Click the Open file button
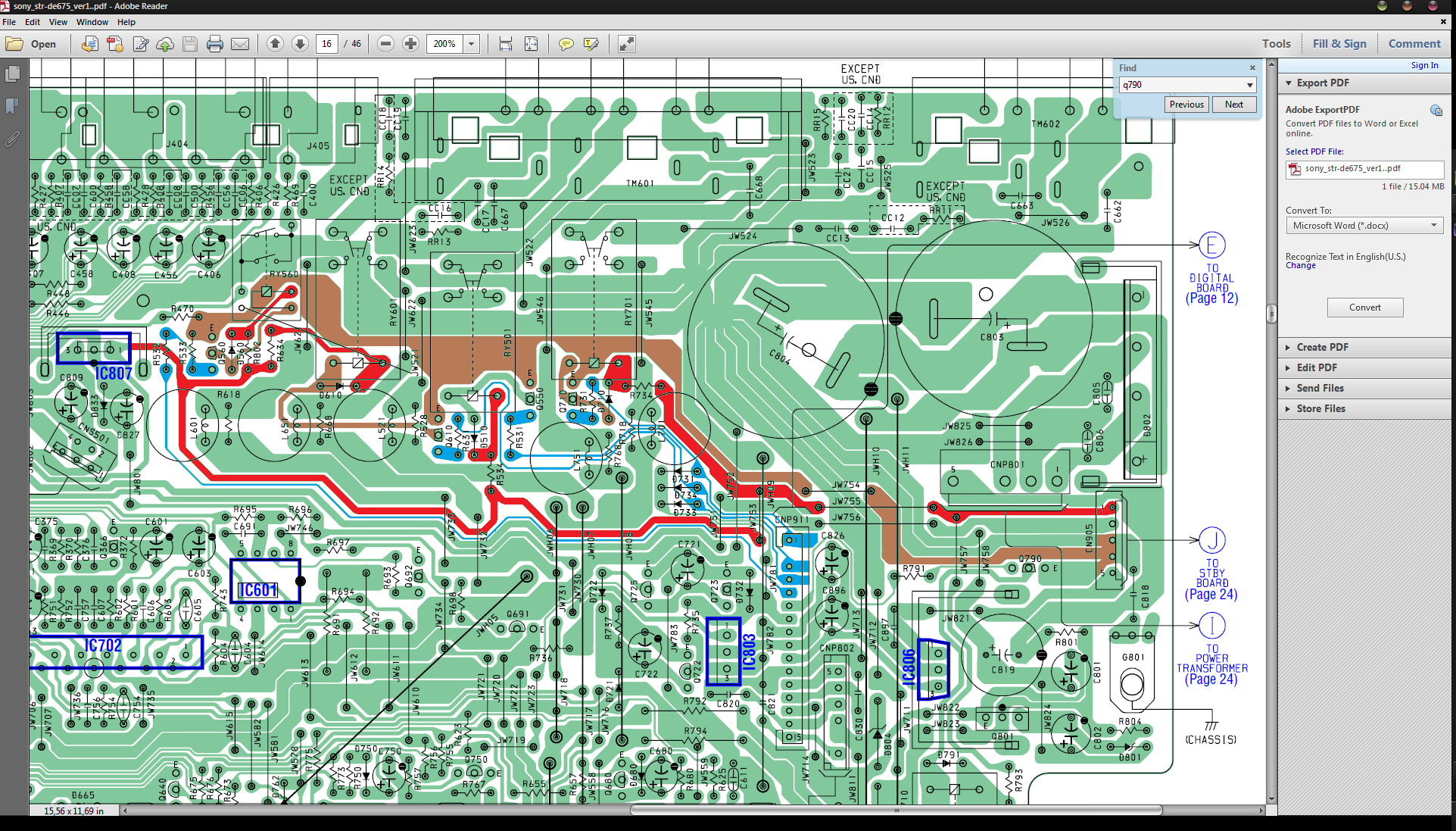 pos(31,44)
